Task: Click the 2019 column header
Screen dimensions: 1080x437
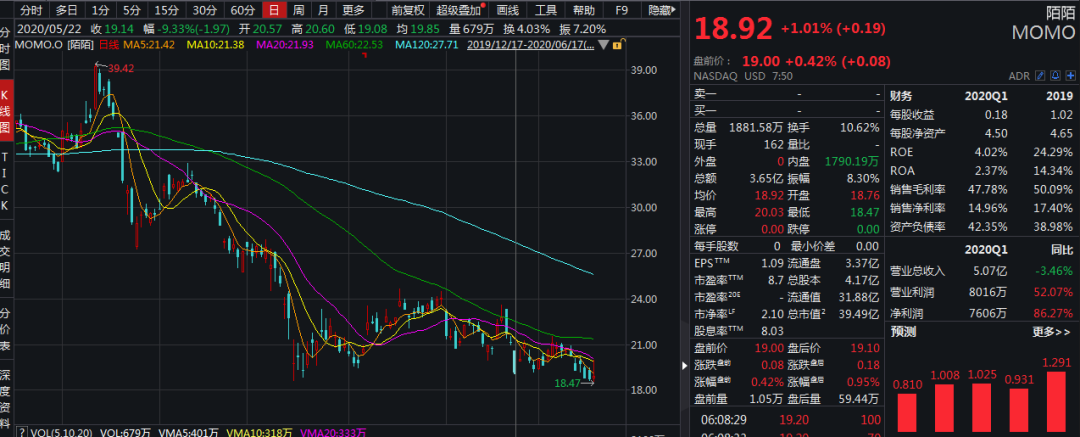Action: pos(1059,96)
